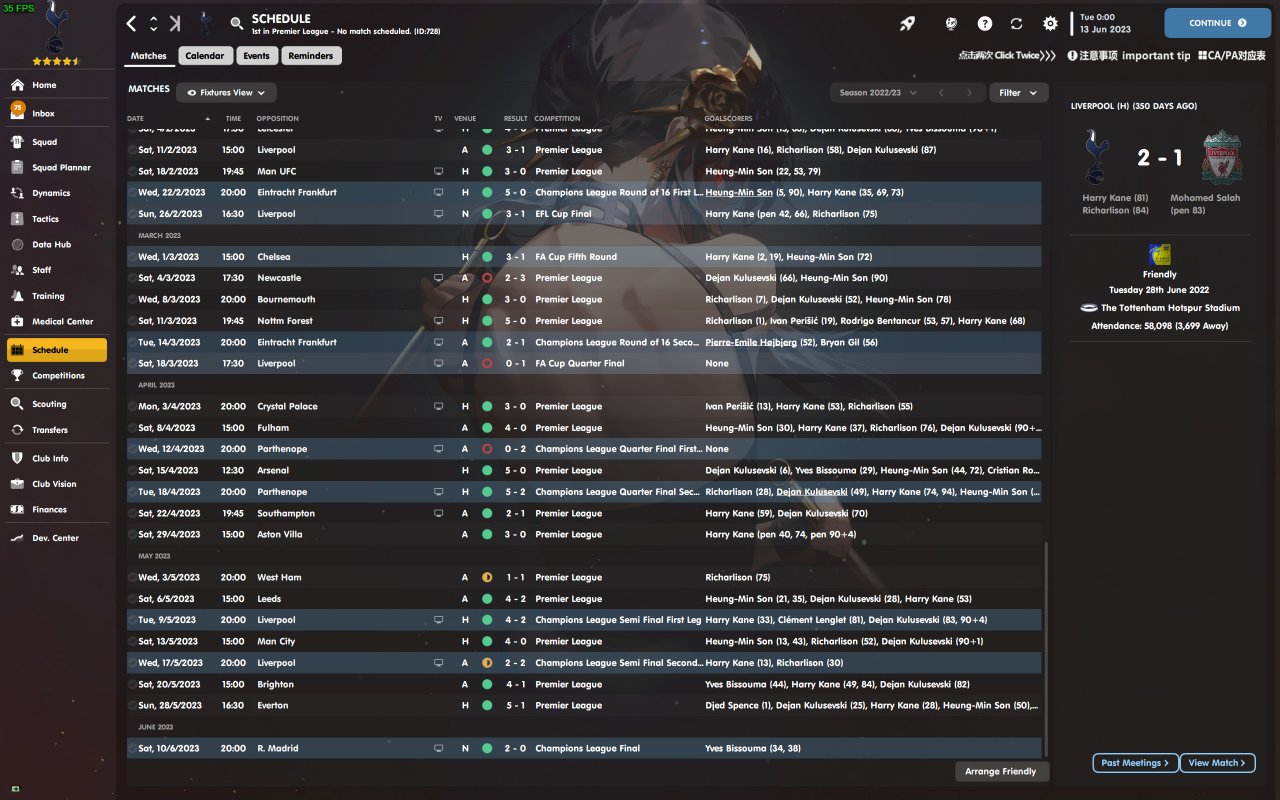This screenshot has width=1280, height=800.
Task: Click the TV icon in R. Madrid row
Action: [x=438, y=748]
